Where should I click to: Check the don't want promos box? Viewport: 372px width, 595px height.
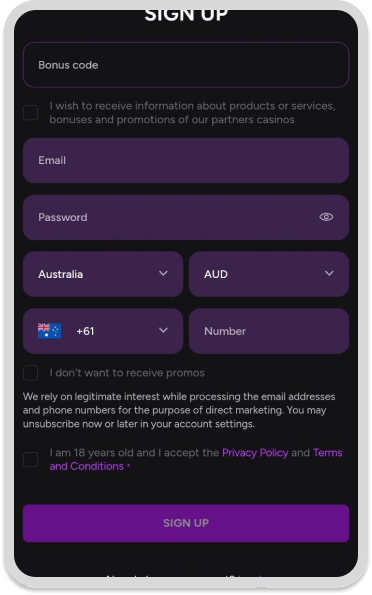(x=30, y=373)
